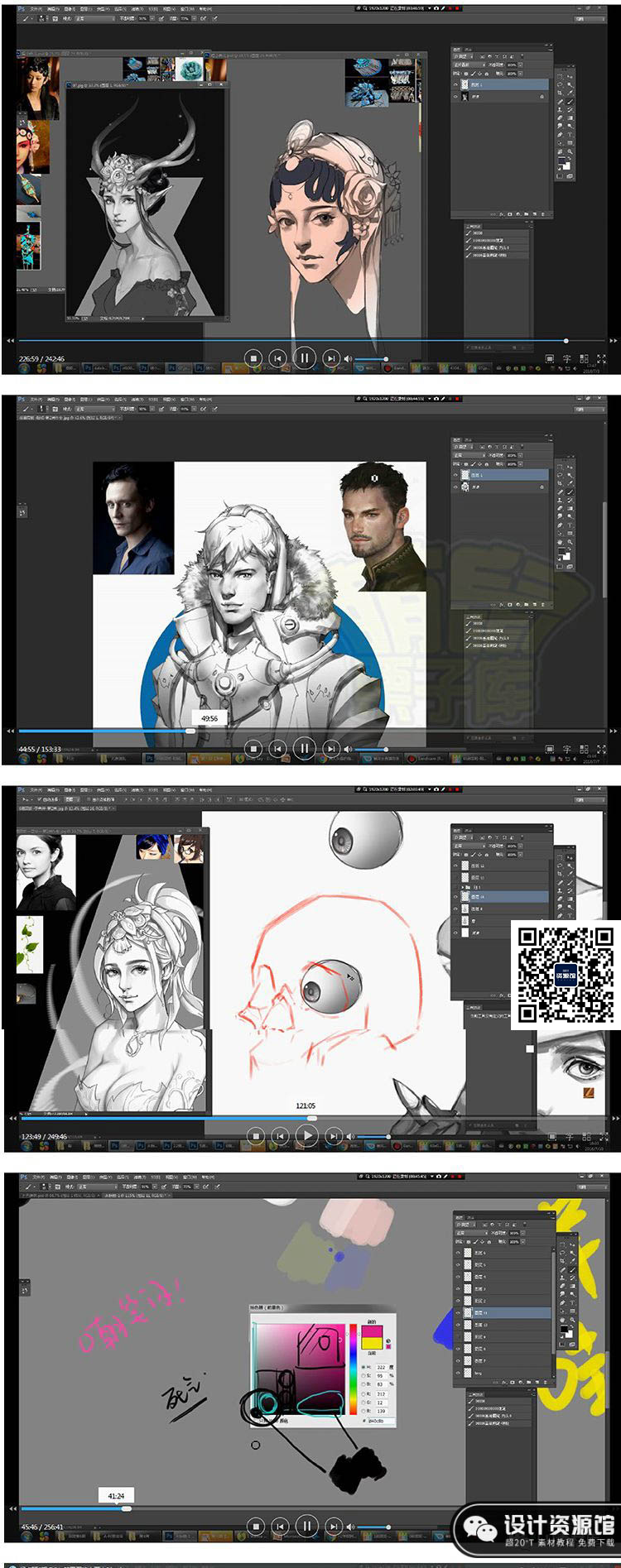Viewport: 621px width, 1568px height.
Task: Select Lasso tool in 45:46 frame toolbox
Action: 562,1253
